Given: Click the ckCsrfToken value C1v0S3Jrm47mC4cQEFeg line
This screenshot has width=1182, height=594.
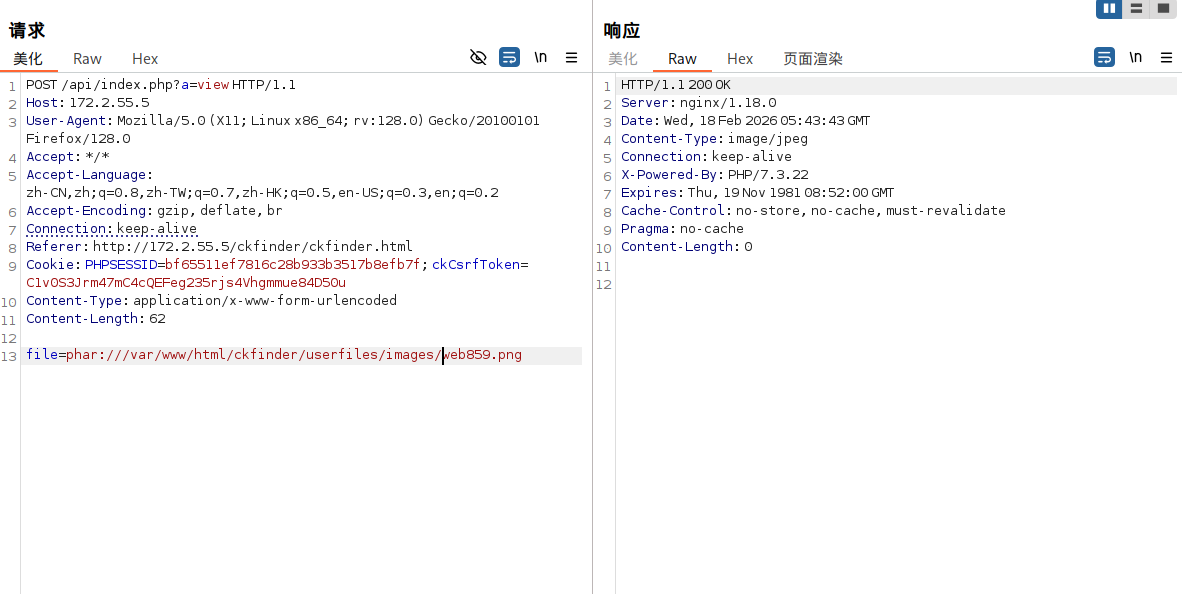Looking at the screenshot, I should click(185, 283).
